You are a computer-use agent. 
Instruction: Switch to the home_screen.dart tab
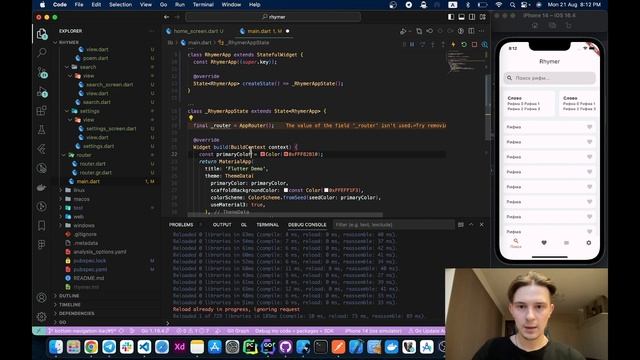(195, 31)
